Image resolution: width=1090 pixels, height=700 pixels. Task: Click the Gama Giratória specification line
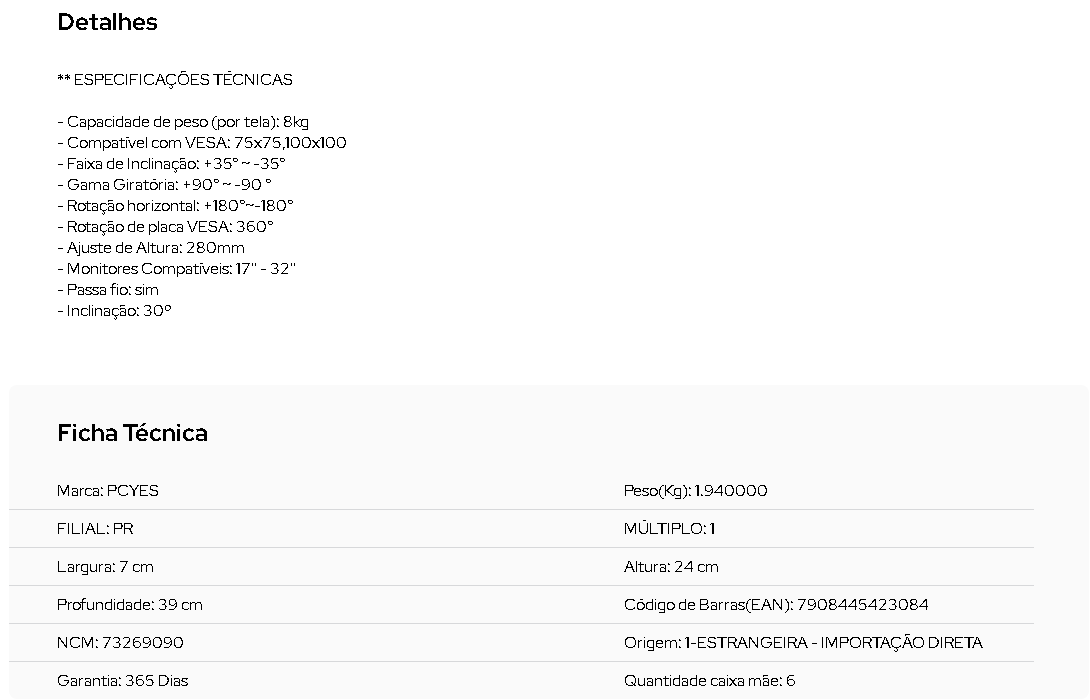point(164,185)
